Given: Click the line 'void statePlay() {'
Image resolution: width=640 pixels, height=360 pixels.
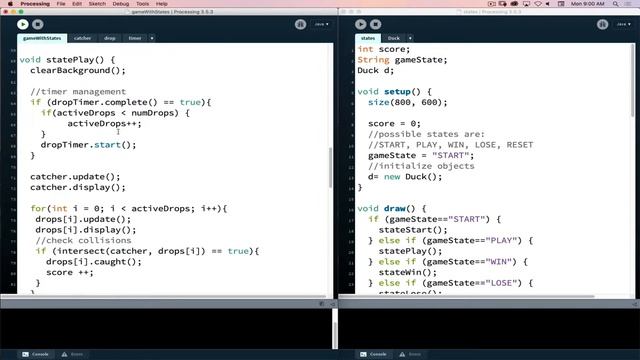Looking at the screenshot, I should click(x=67, y=60).
